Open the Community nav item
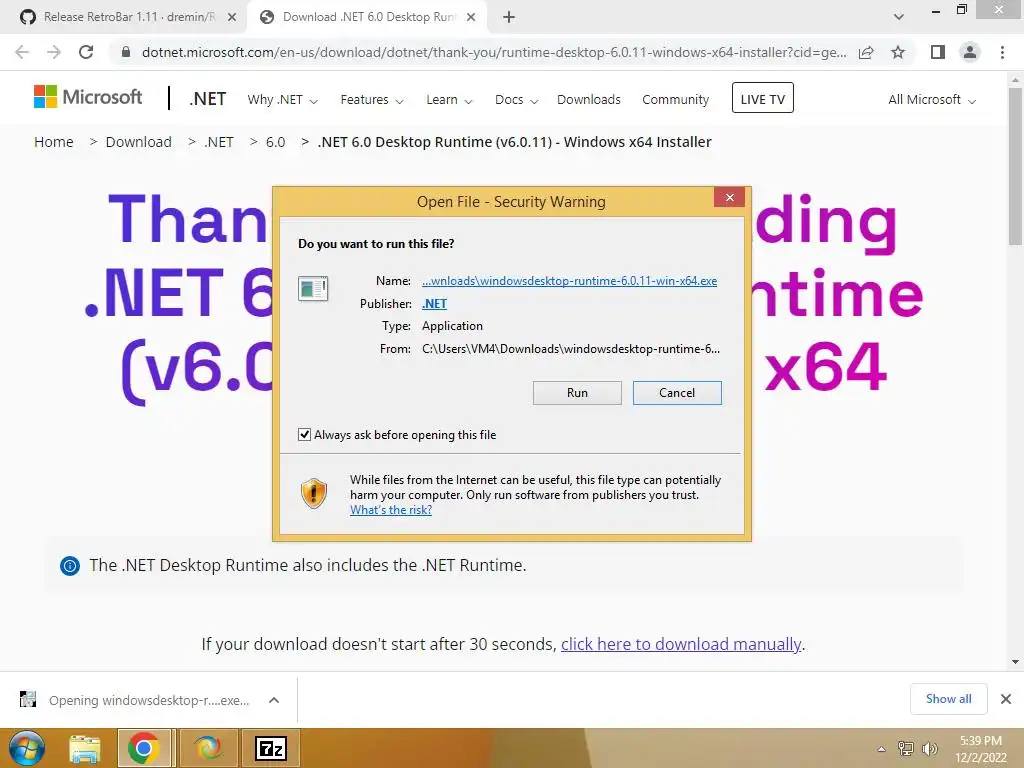 [x=675, y=99]
